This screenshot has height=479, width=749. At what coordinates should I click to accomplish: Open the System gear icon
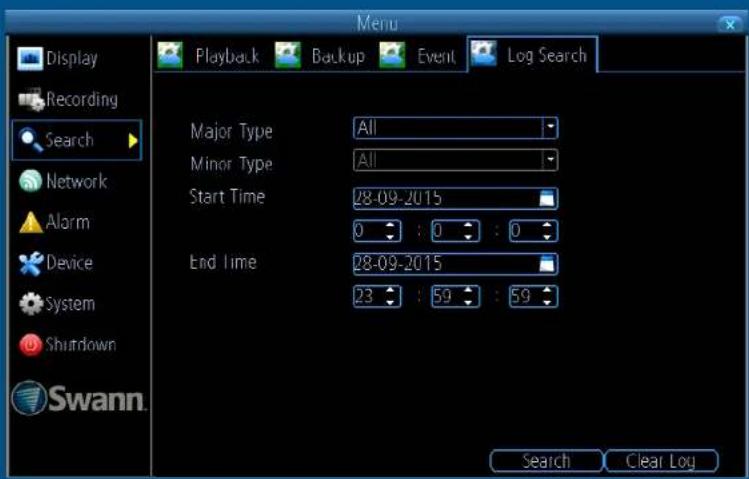click(31, 304)
